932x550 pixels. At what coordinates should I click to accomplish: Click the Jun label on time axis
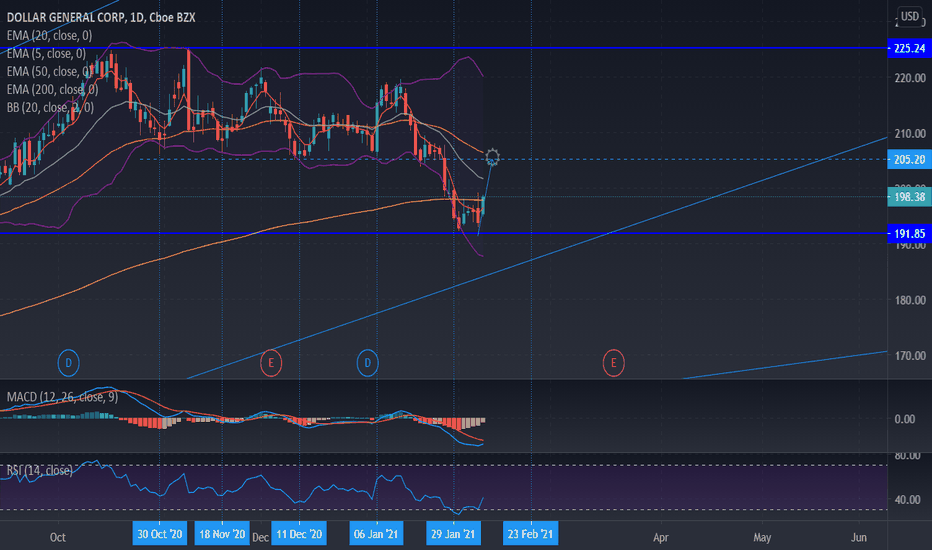858,537
